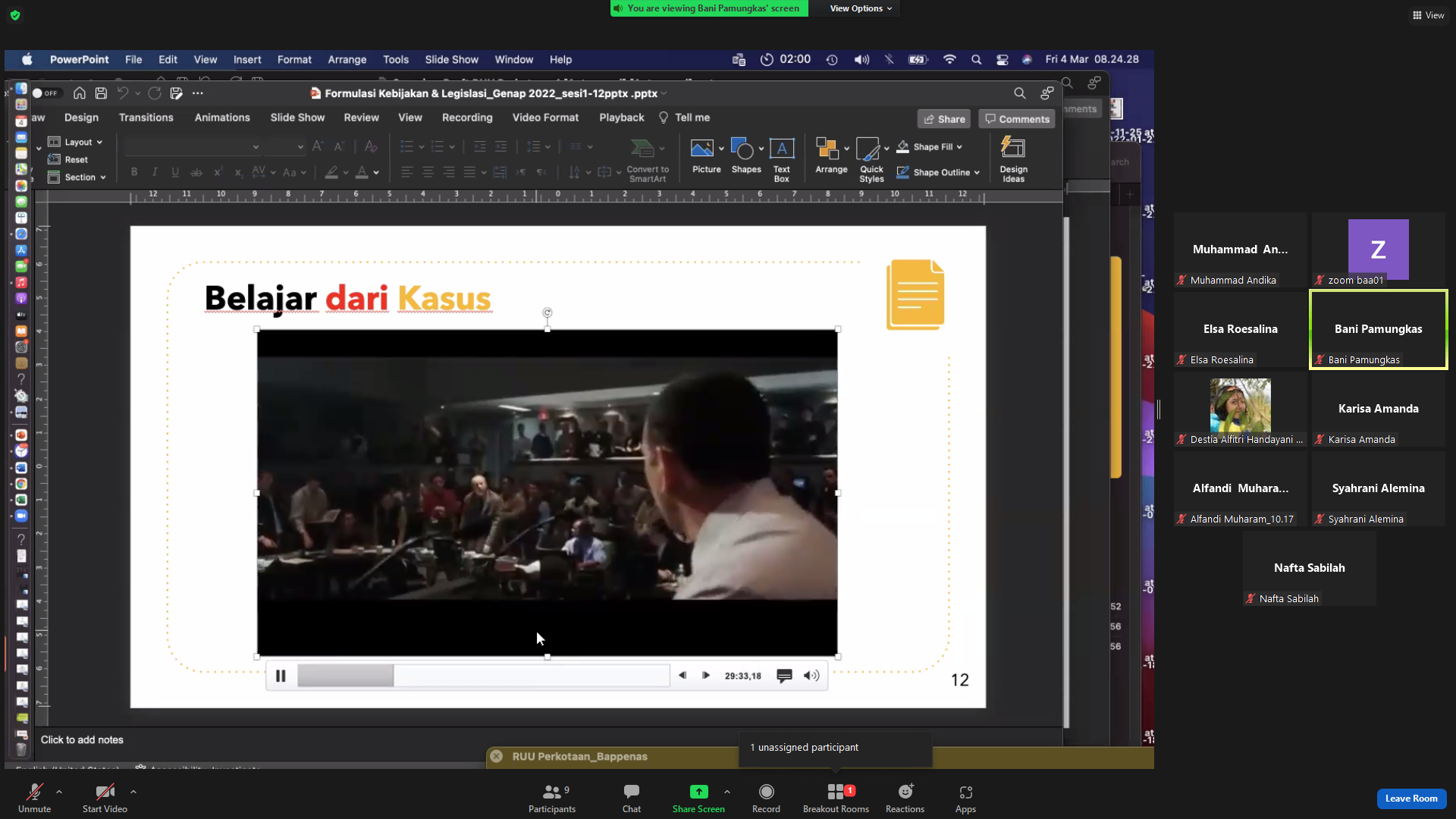The image size is (1456, 819).
Task: Open the font name combo box
Action: click(193, 146)
